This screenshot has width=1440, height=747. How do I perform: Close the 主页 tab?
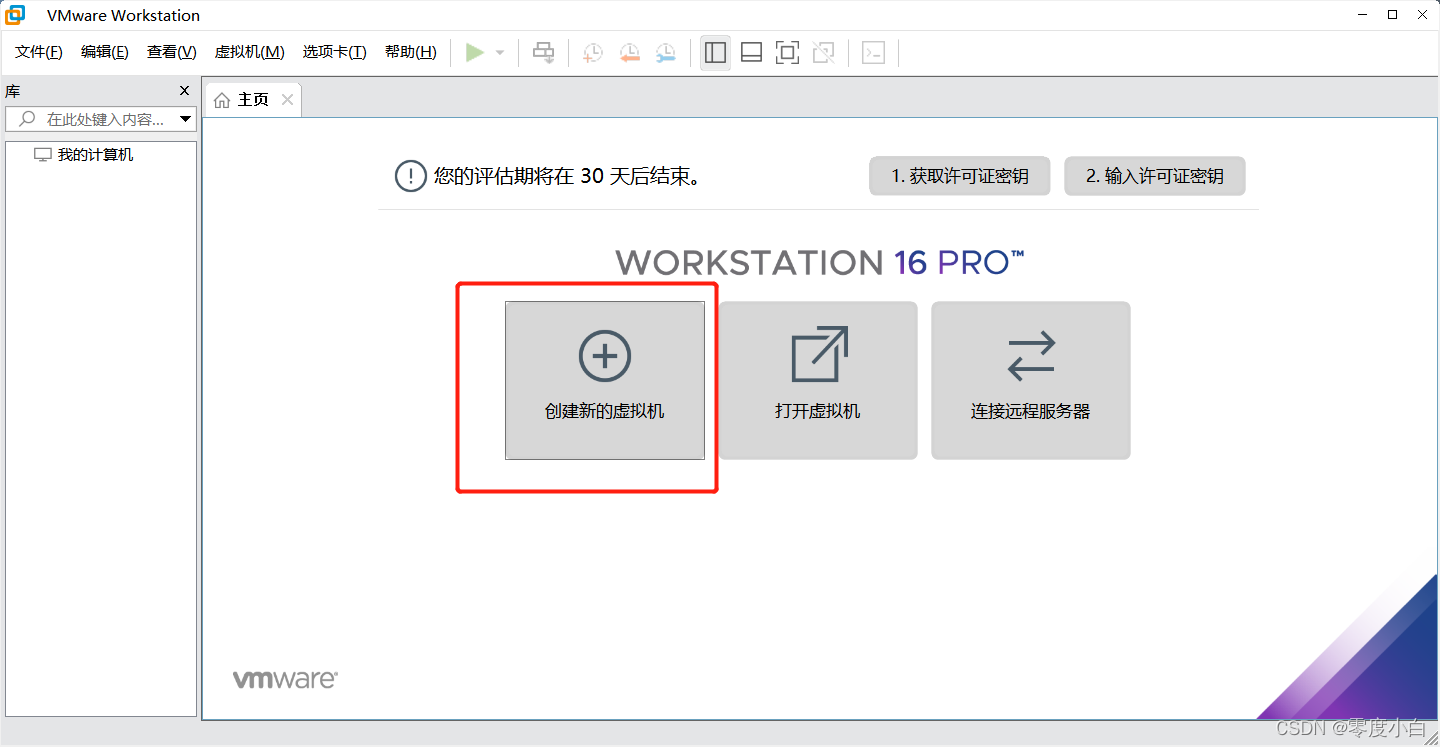[x=287, y=100]
